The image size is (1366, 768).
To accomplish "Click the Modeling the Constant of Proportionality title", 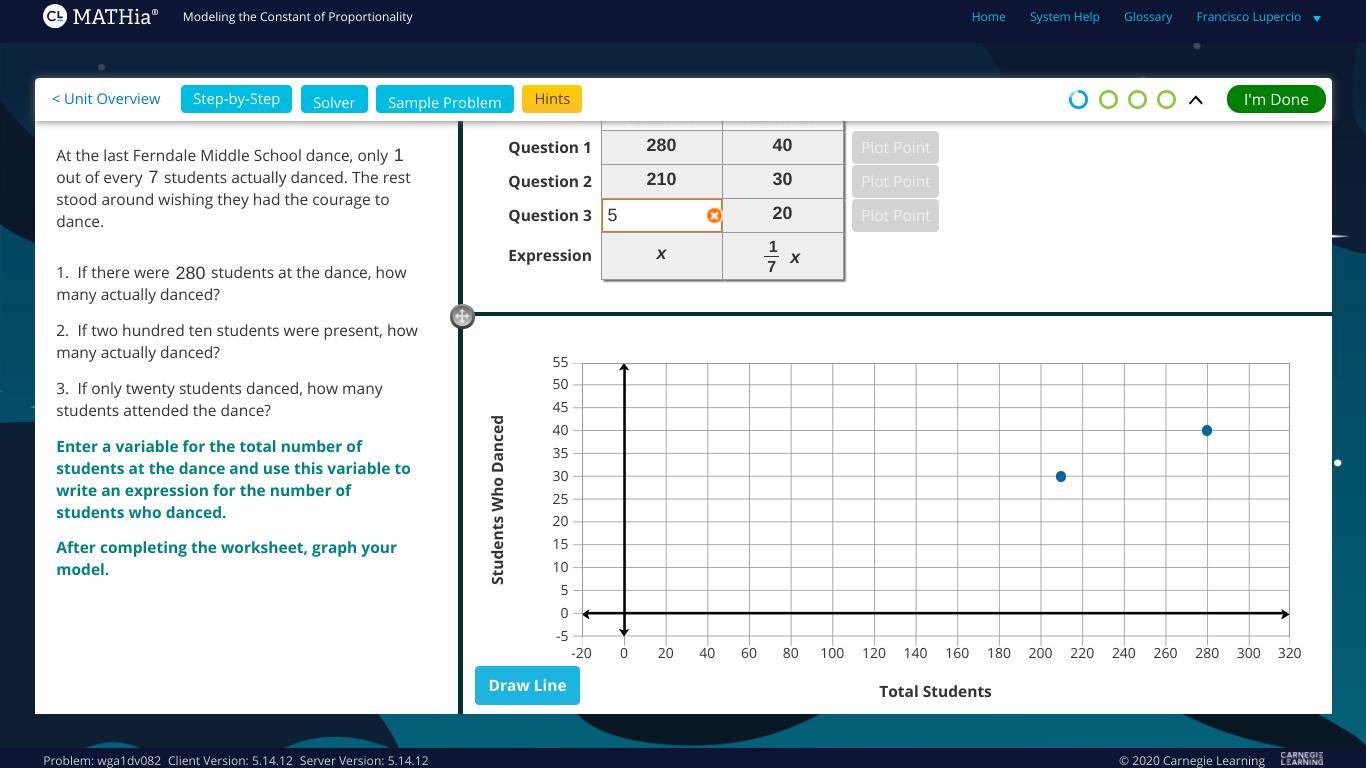I will [x=297, y=17].
